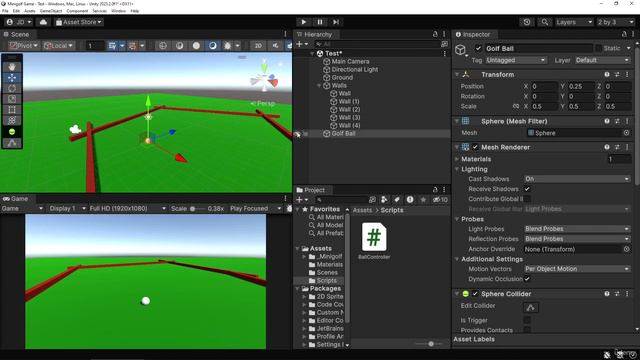This screenshot has width=640, height=360.
Task: Select the Inspector tab
Action: tap(473, 34)
